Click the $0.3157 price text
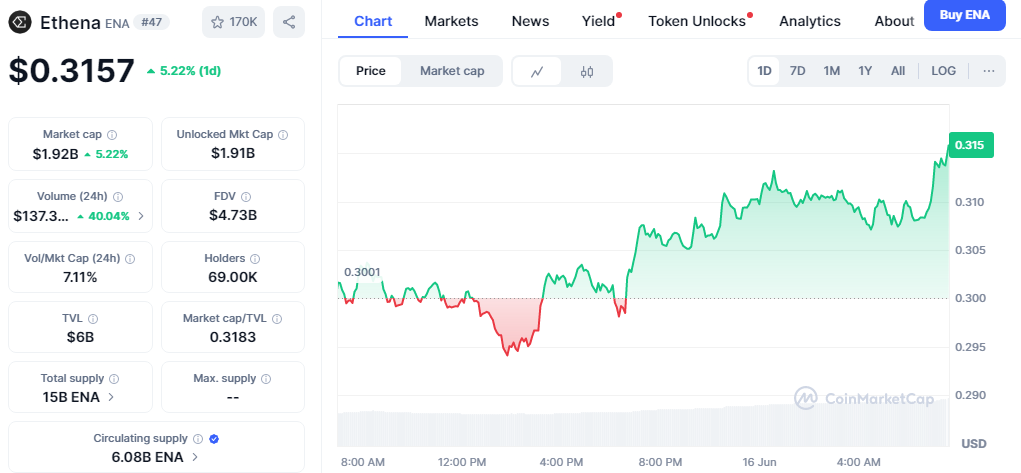The image size is (1021, 473). tap(72, 71)
